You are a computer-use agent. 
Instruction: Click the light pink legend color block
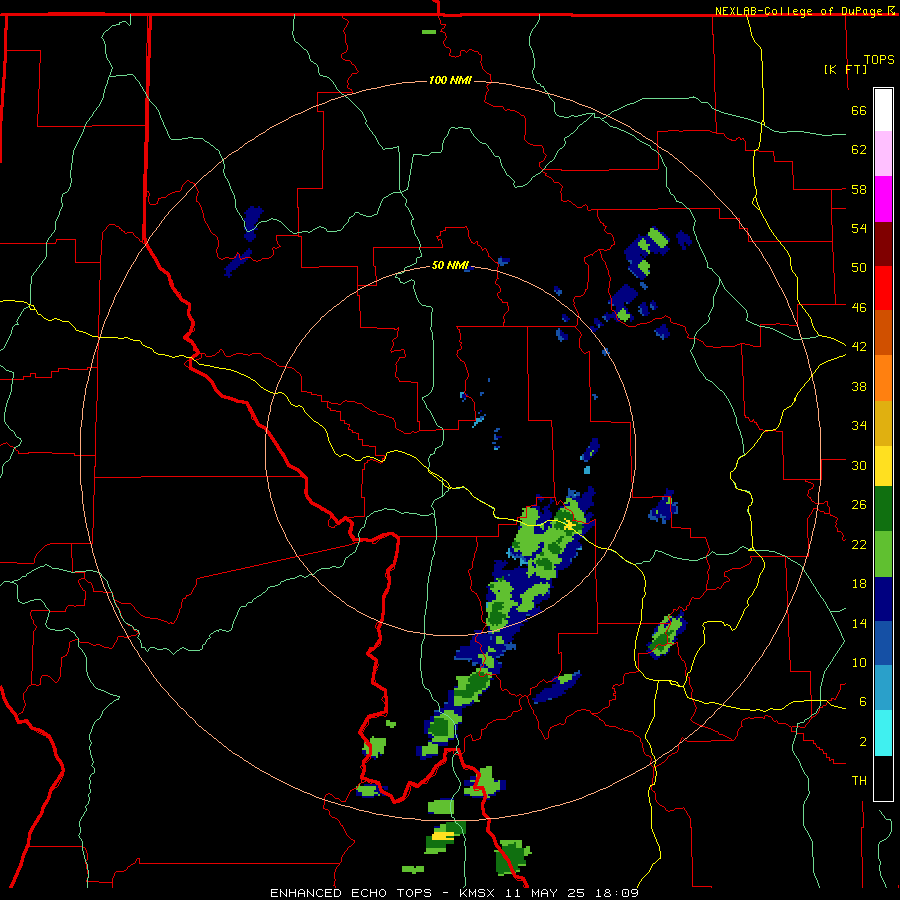[883, 154]
